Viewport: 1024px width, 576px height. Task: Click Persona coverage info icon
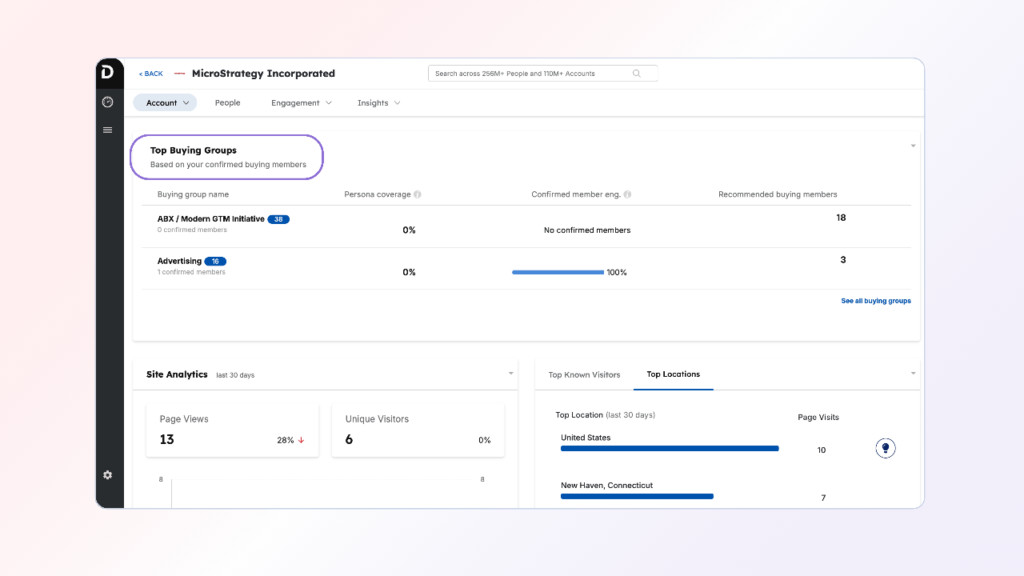coord(417,195)
